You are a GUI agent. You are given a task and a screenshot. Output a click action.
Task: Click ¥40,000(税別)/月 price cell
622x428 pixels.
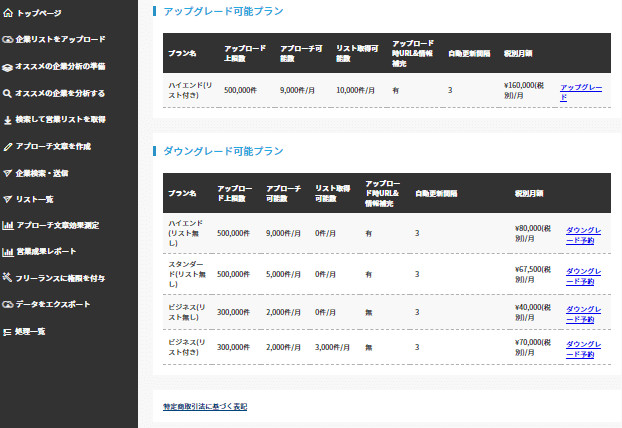533,313
